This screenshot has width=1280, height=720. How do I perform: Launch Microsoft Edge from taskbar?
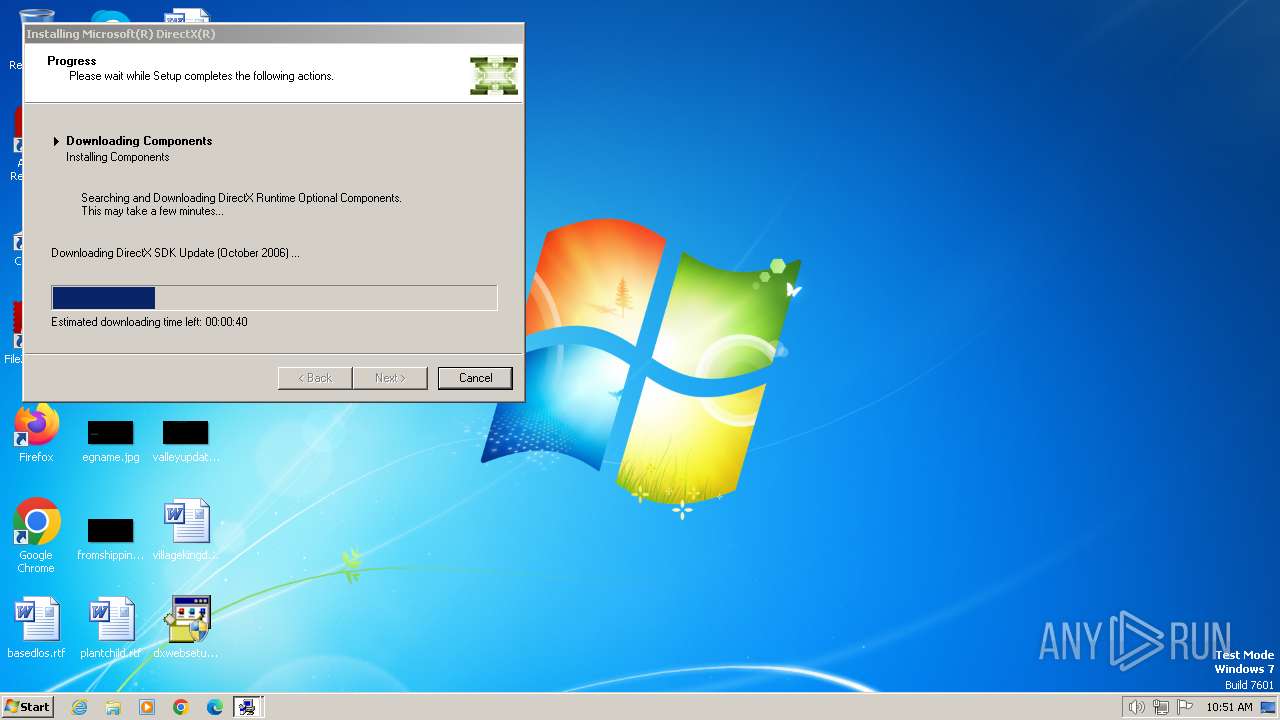pyautogui.click(x=215, y=707)
